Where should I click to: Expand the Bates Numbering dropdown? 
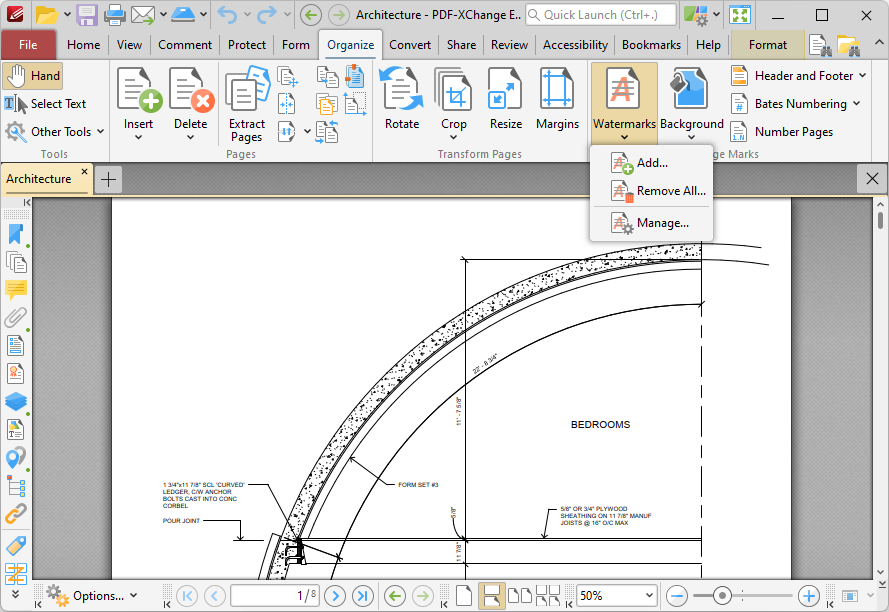(x=857, y=103)
